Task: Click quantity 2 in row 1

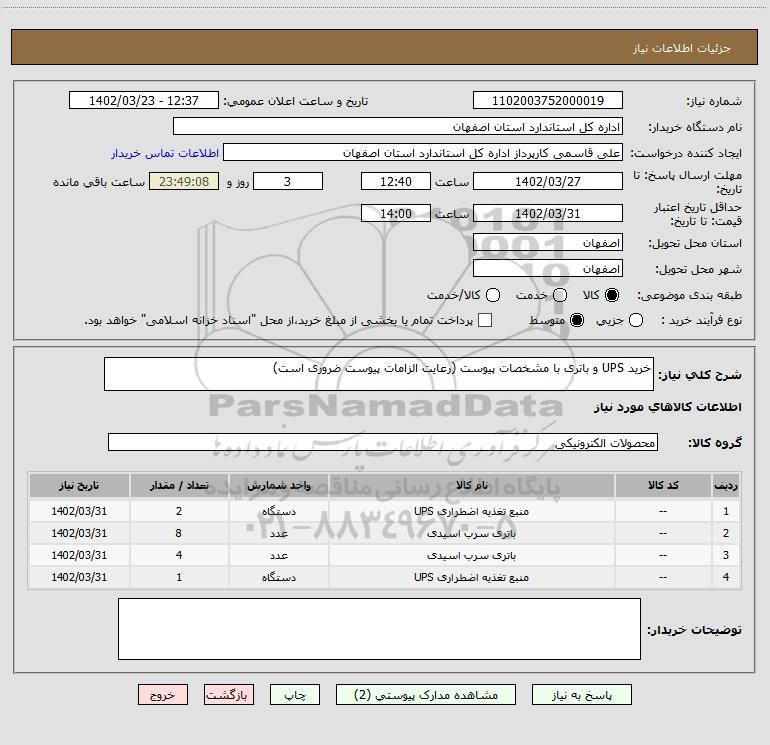Action: (179, 511)
